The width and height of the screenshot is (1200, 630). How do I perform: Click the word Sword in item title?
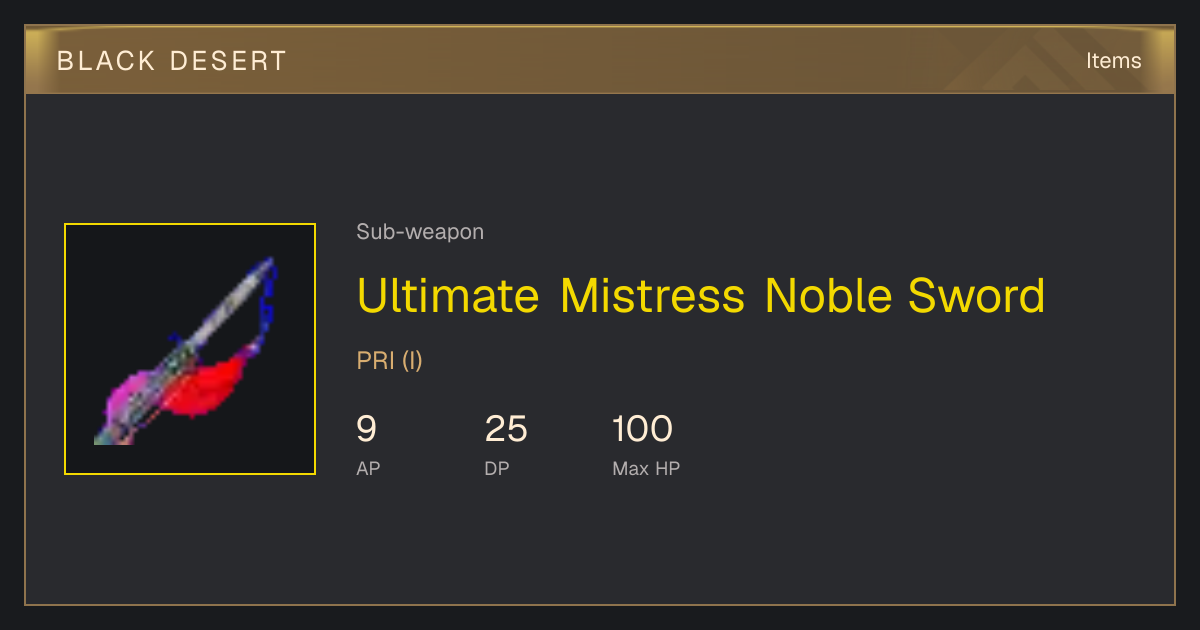tap(976, 296)
